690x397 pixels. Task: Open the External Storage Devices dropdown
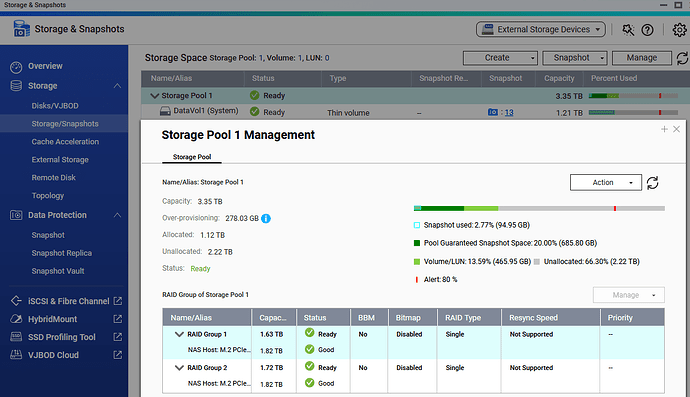click(541, 29)
